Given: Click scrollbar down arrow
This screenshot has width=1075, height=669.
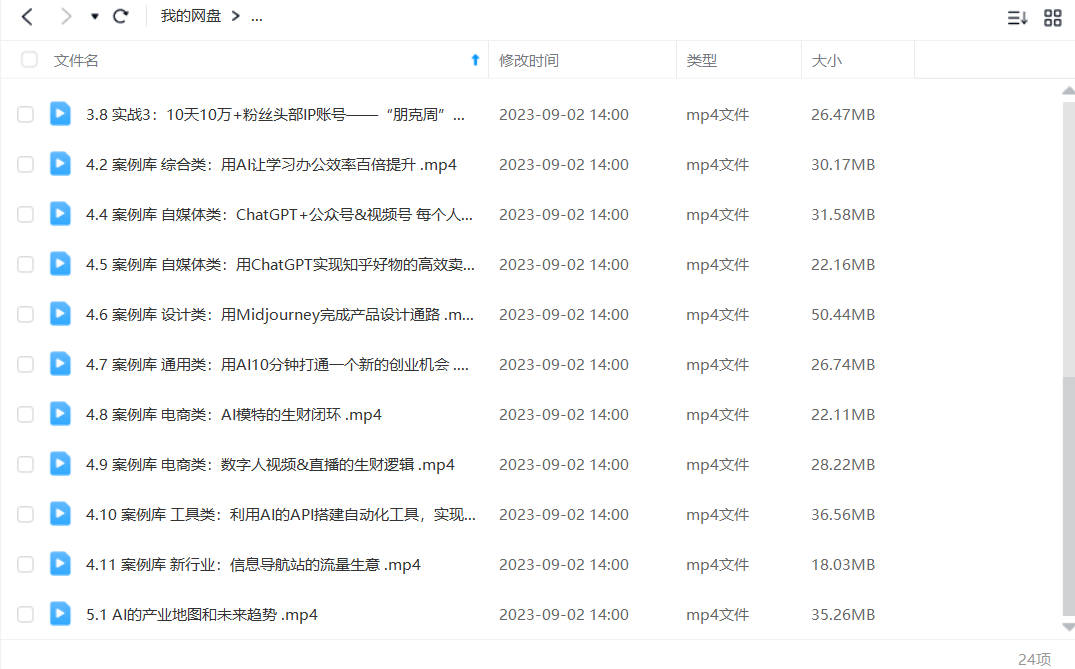Looking at the screenshot, I should tap(1068, 627).
